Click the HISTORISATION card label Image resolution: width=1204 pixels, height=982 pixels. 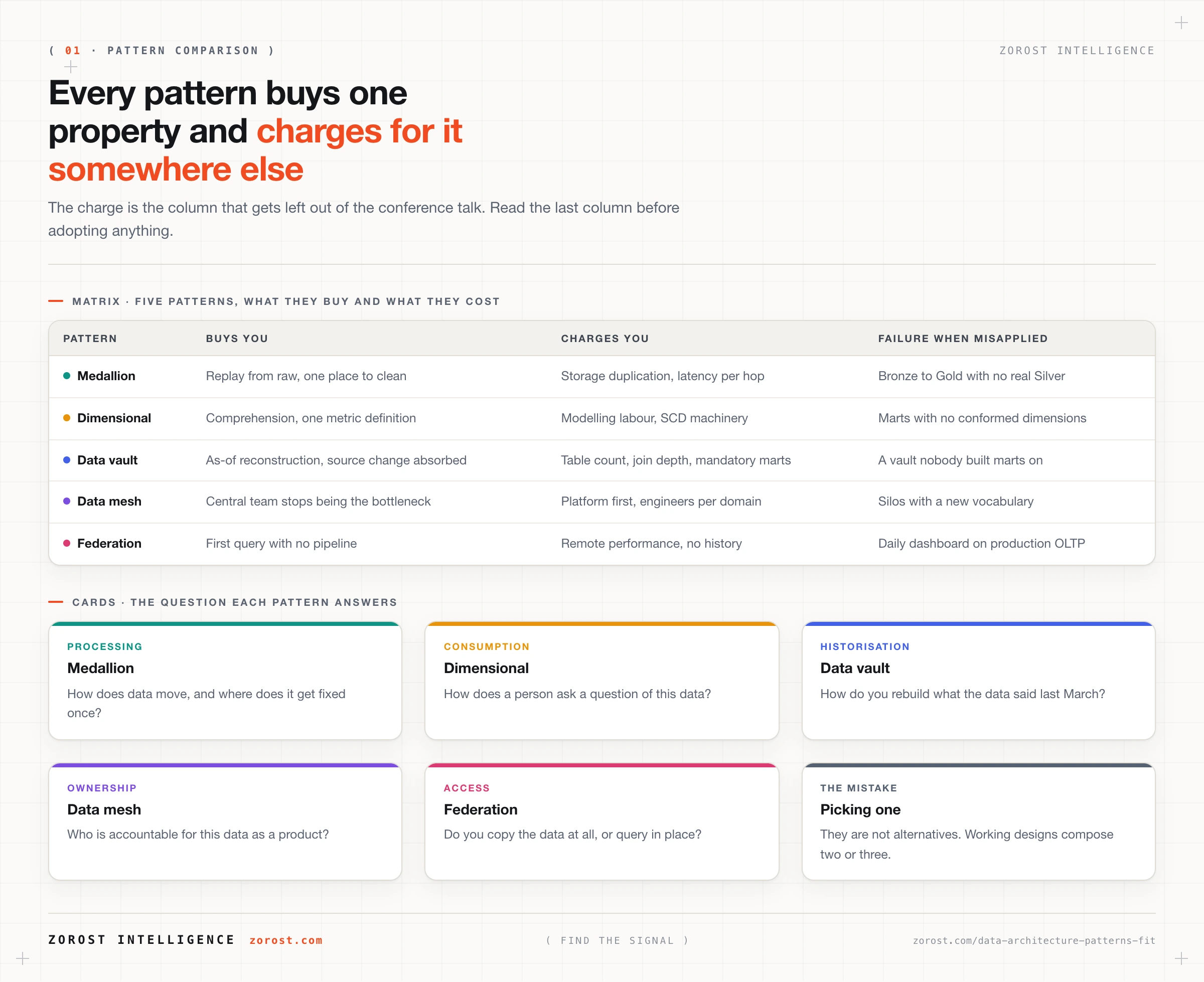point(864,646)
